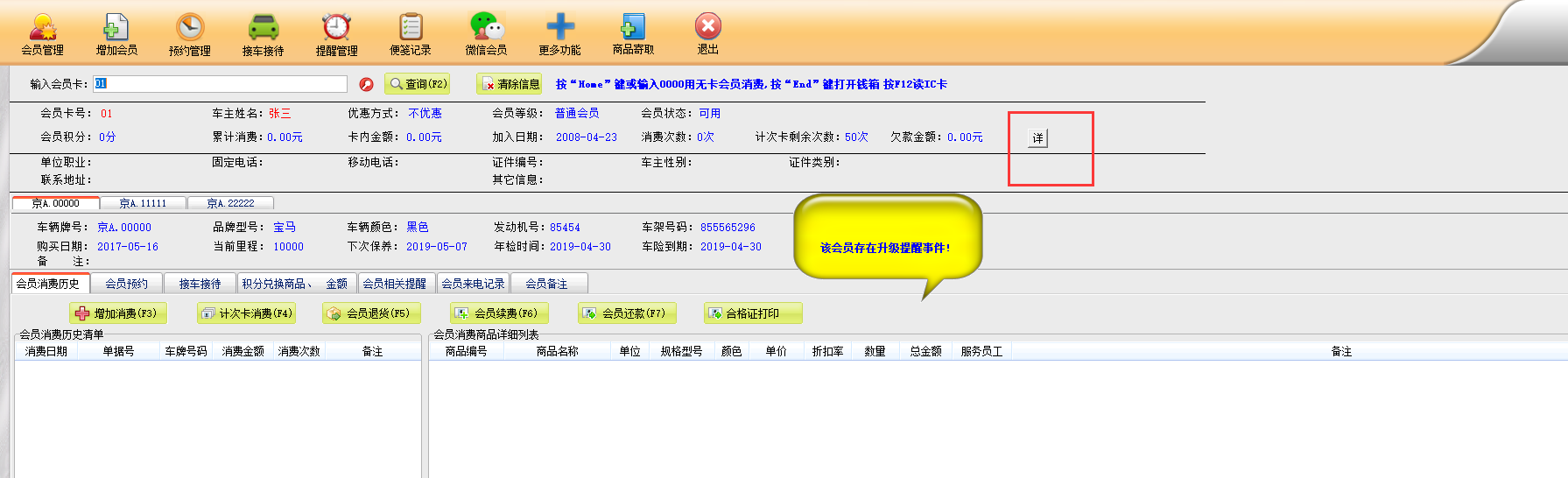
Task: Switch to the 会员预约 tab
Action: [127, 284]
